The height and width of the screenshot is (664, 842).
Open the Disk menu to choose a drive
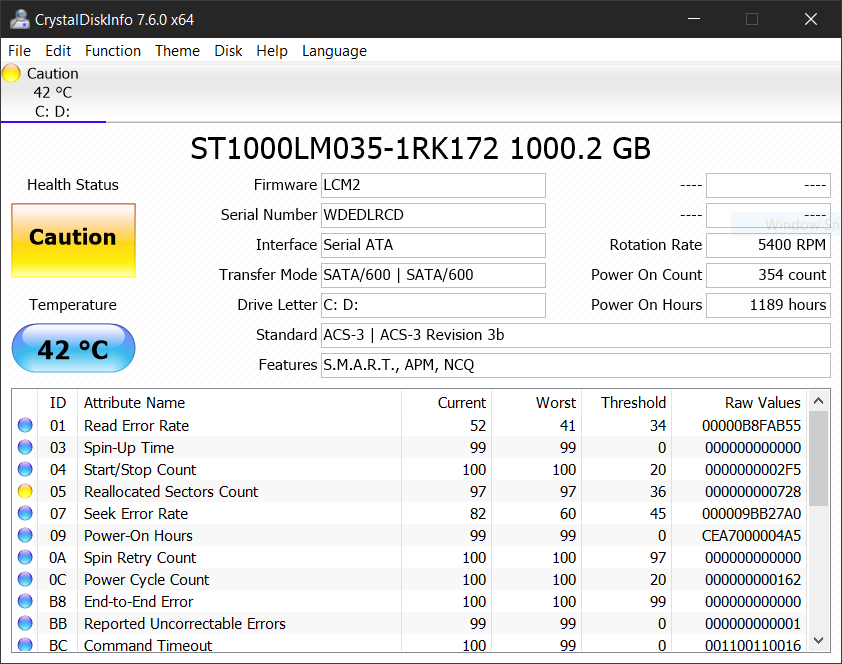pyautogui.click(x=228, y=51)
